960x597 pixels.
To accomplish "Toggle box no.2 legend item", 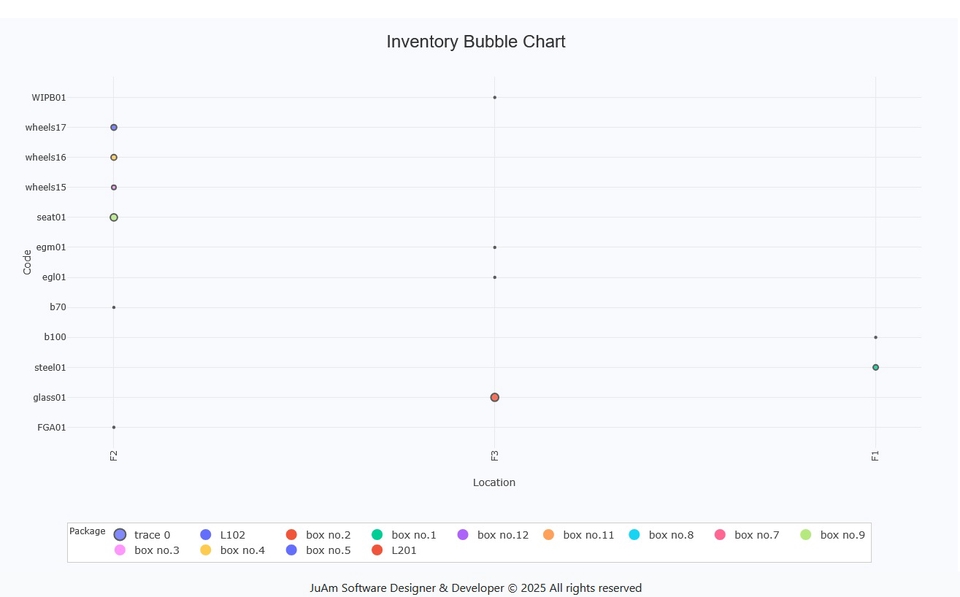I will (327, 535).
